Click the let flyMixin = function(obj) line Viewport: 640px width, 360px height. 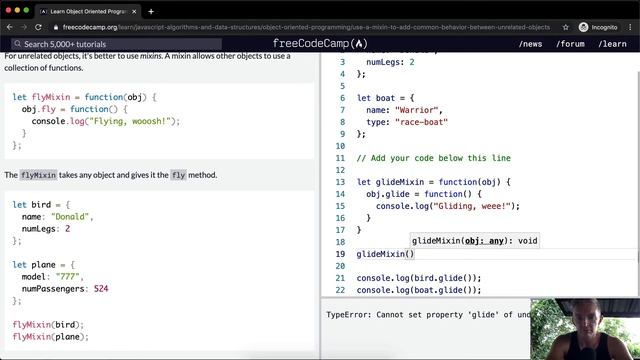click(x=84, y=97)
